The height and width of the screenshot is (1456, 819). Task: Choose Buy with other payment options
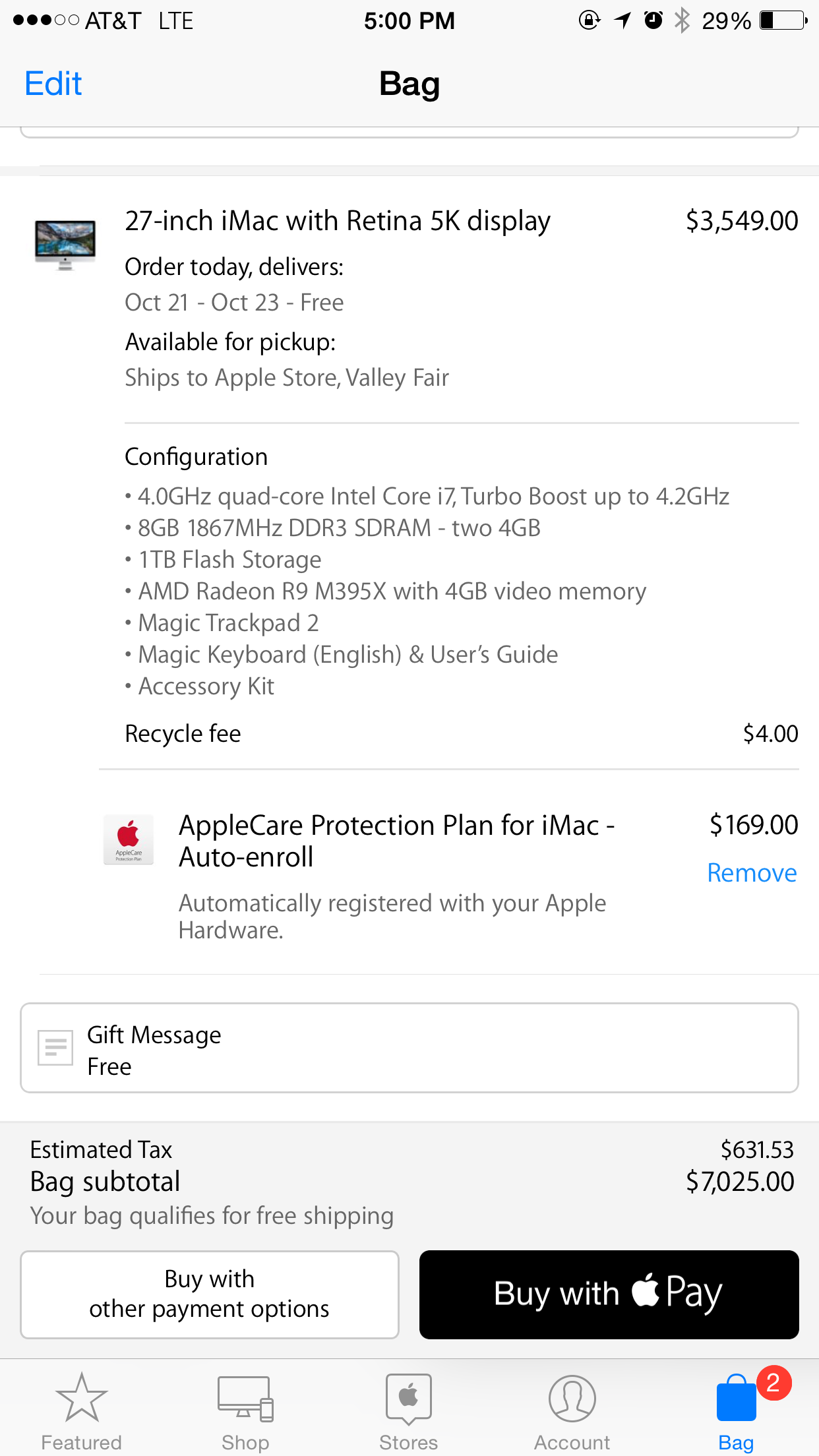(210, 1294)
